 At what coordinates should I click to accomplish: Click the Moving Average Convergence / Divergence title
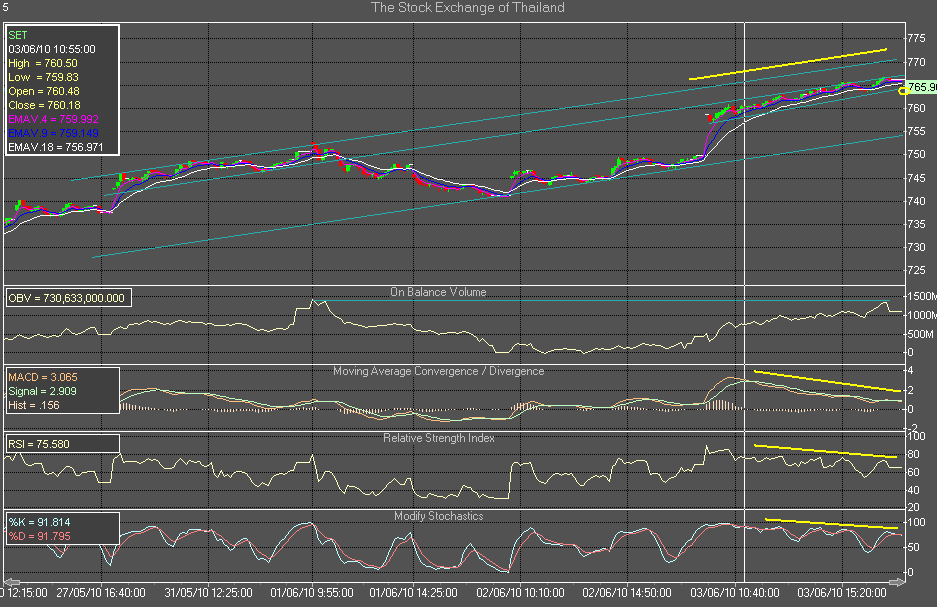(439, 371)
